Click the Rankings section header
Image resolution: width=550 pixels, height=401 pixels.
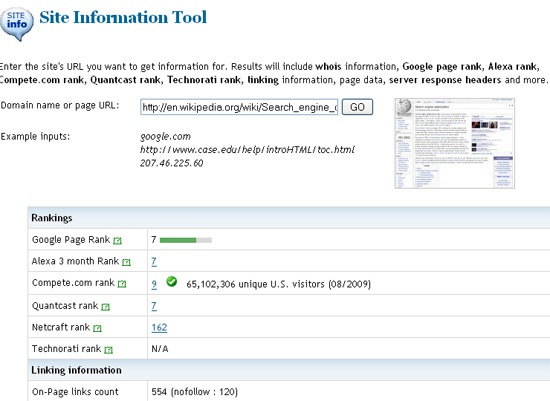[289, 218]
